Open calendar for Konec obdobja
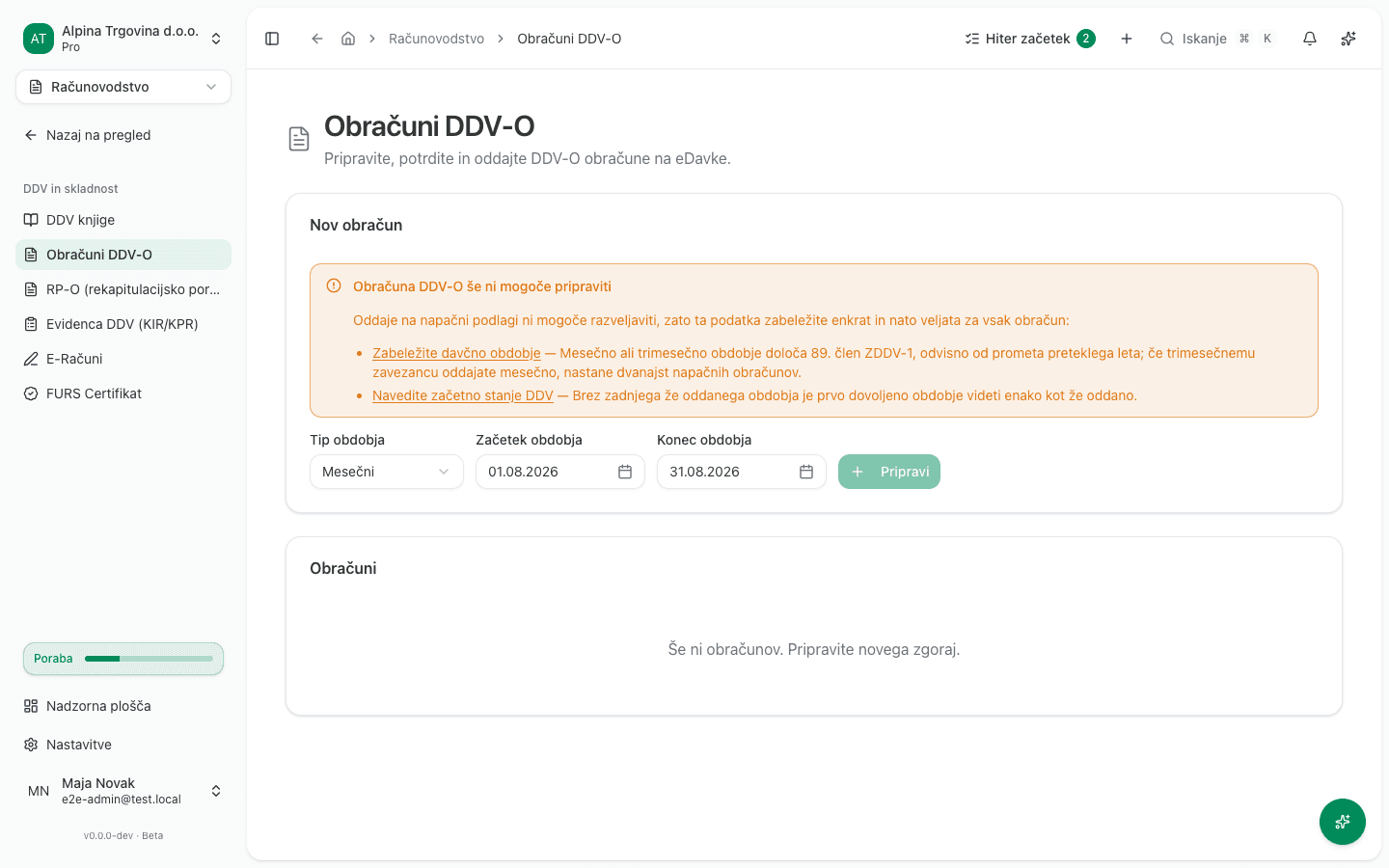The image size is (1389, 868). click(x=806, y=472)
